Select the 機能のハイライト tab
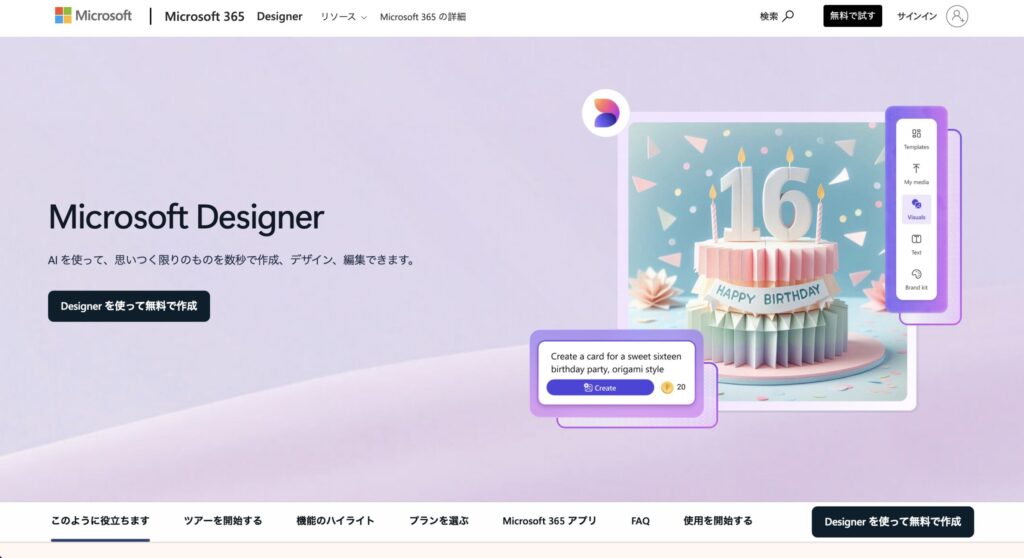This screenshot has width=1024, height=558. [x=335, y=521]
